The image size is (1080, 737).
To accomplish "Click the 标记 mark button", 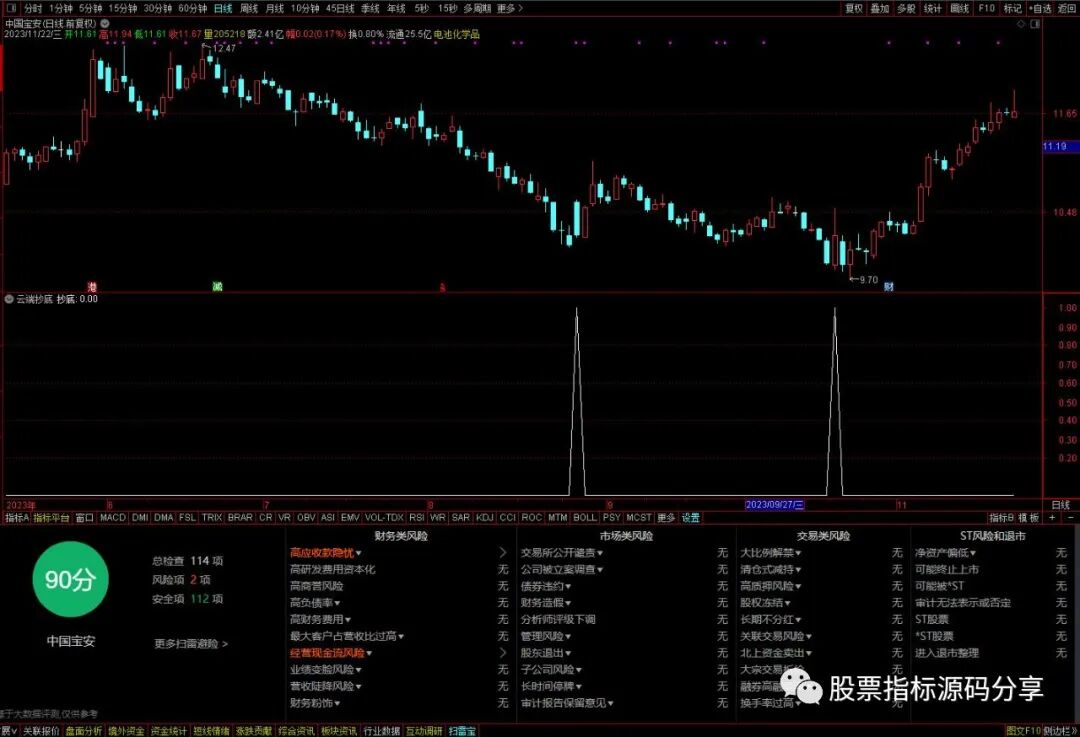I will [1012, 8].
